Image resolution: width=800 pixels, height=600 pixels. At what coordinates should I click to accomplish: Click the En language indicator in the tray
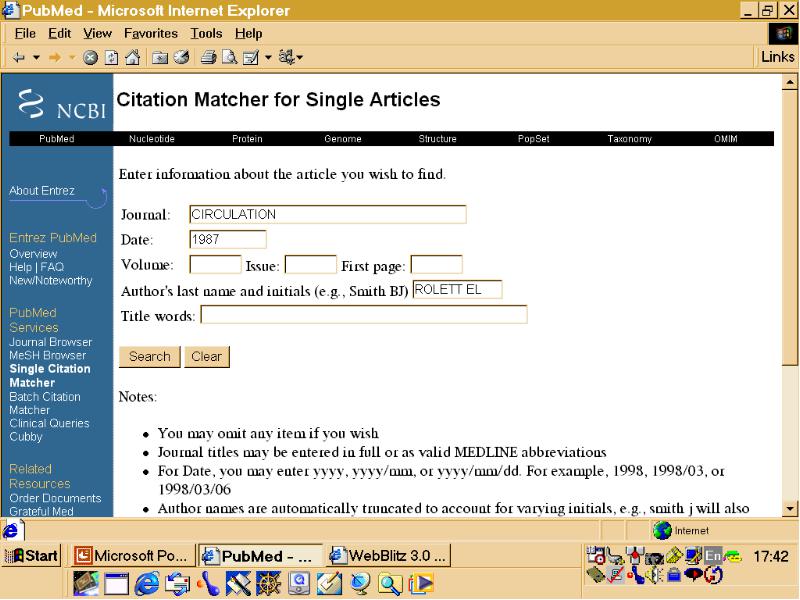pyautogui.click(x=713, y=556)
